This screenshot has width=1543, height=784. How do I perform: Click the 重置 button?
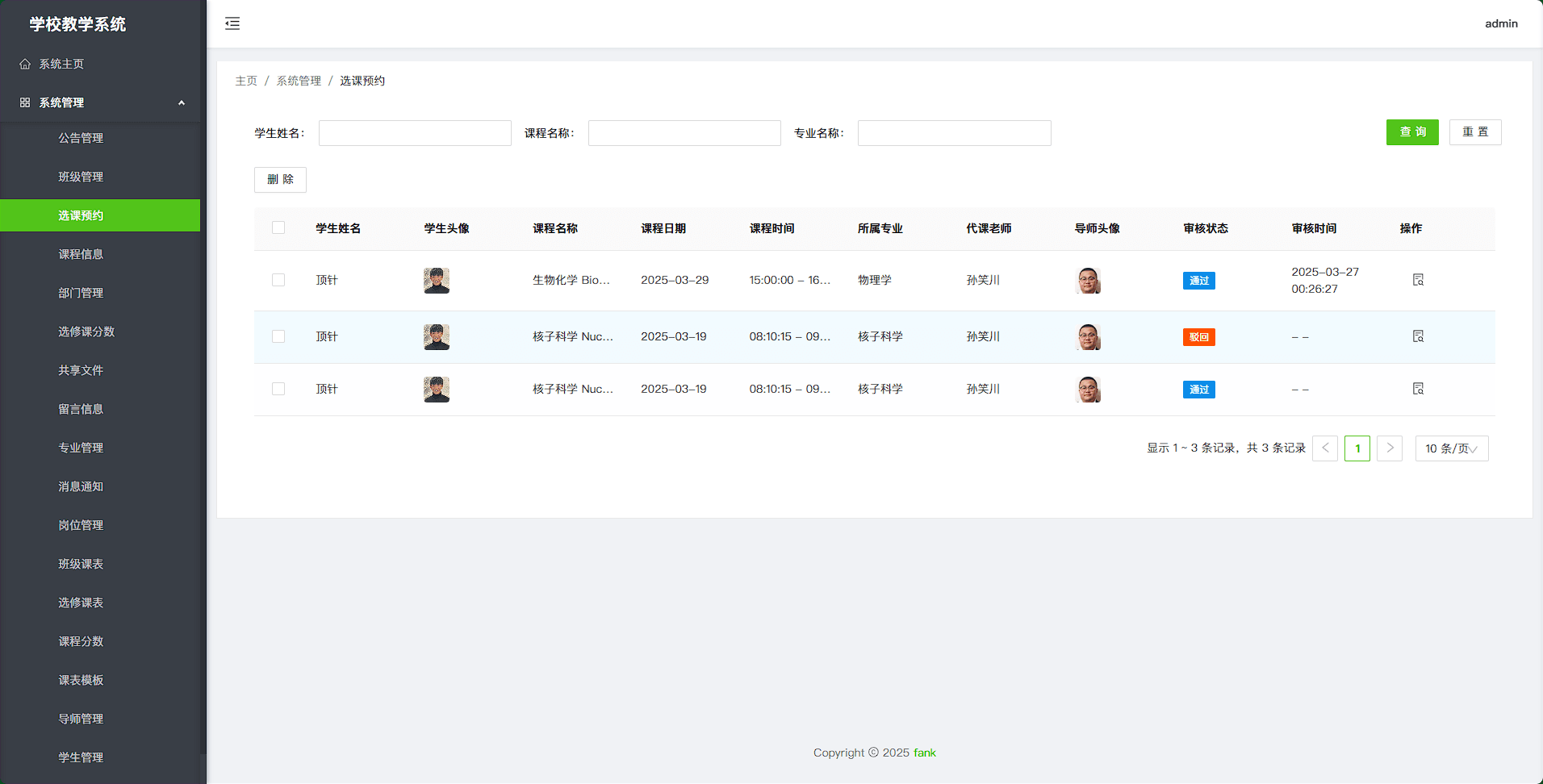click(1474, 132)
